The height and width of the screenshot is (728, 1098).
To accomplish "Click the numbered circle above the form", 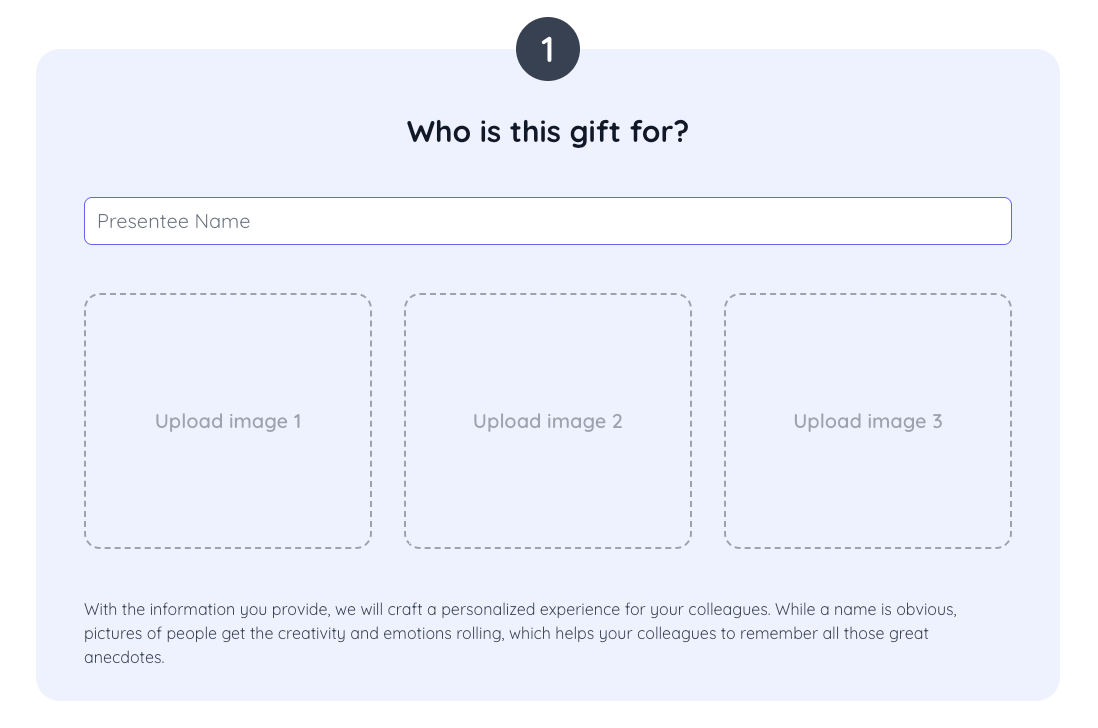I will click(547, 47).
